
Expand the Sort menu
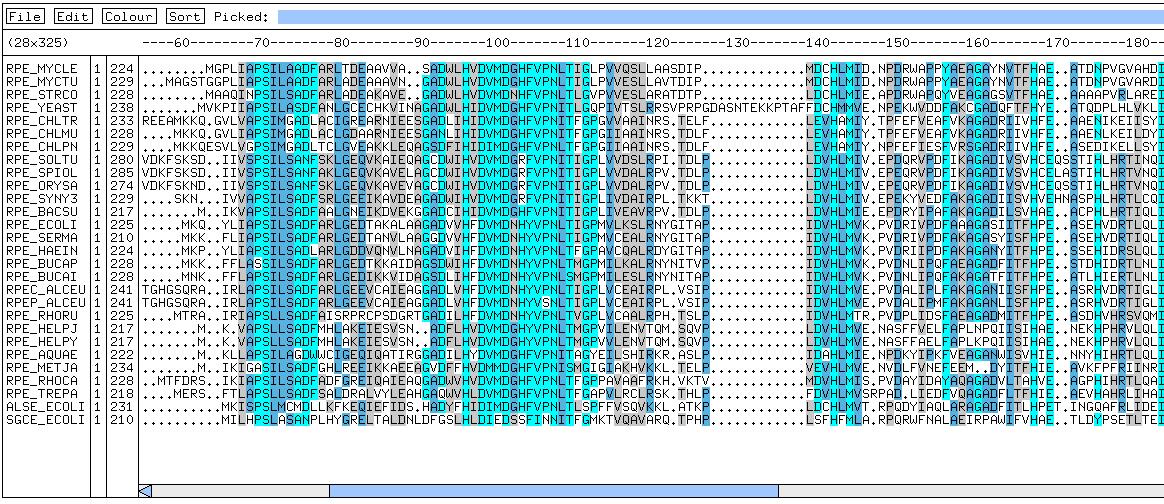184,17
